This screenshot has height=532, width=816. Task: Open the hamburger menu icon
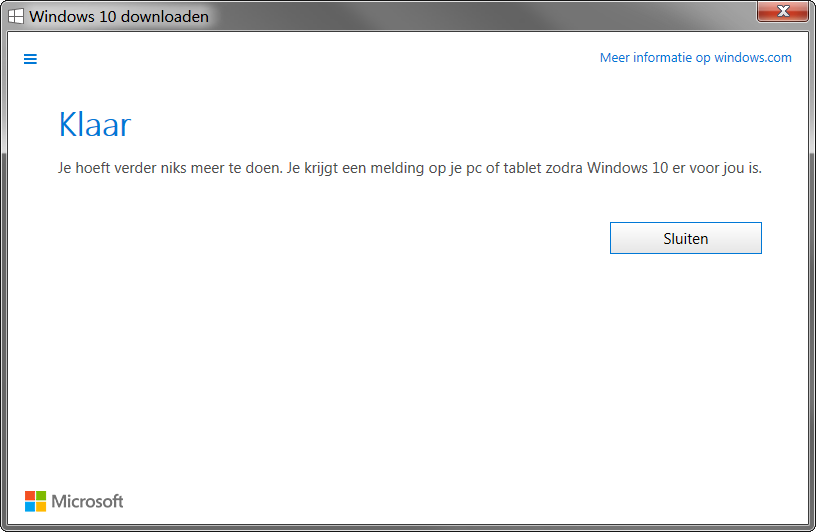(x=30, y=59)
